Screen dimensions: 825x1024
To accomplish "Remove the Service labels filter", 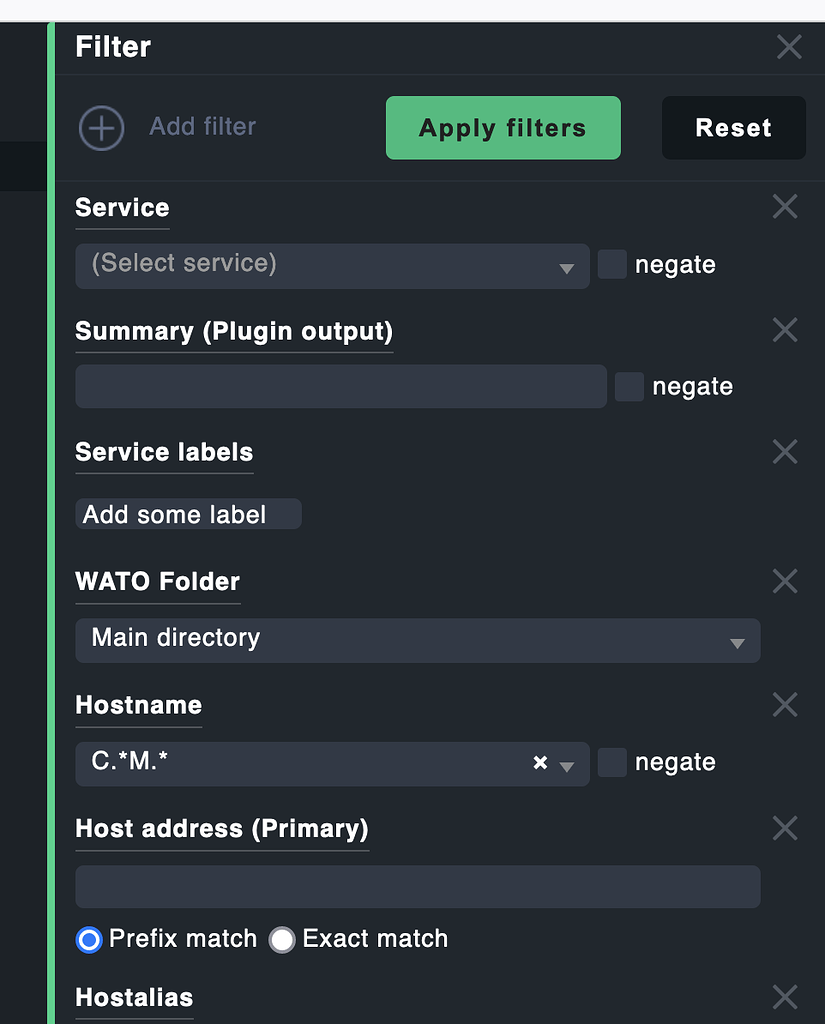I will point(784,452).
